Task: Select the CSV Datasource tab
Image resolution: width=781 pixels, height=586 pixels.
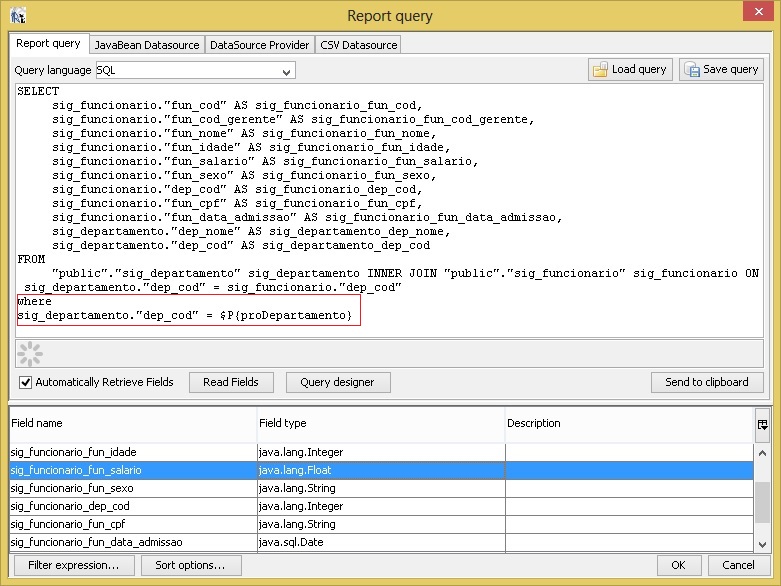Action: 358,45
